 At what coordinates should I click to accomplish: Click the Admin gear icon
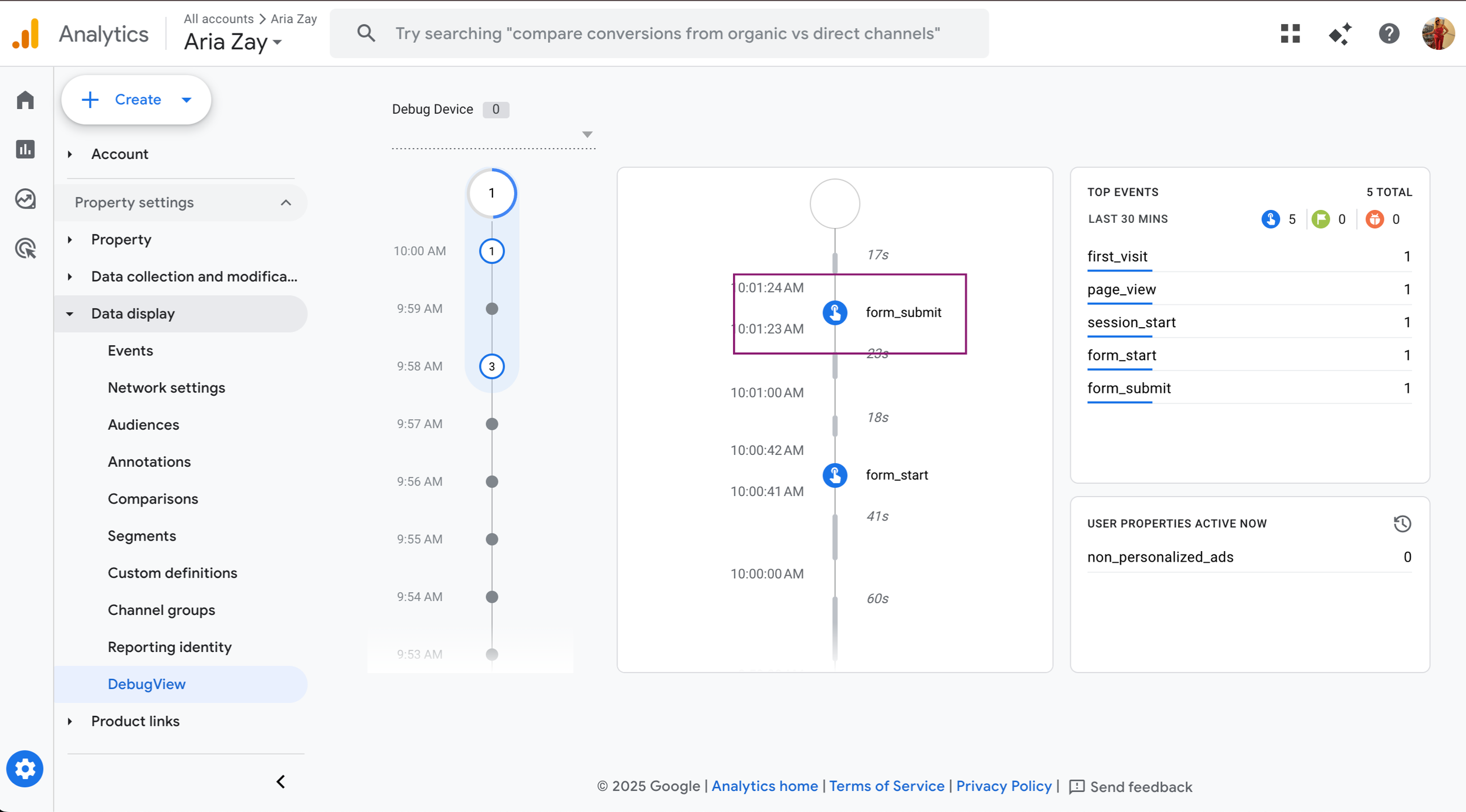click(x=25, y=769)
